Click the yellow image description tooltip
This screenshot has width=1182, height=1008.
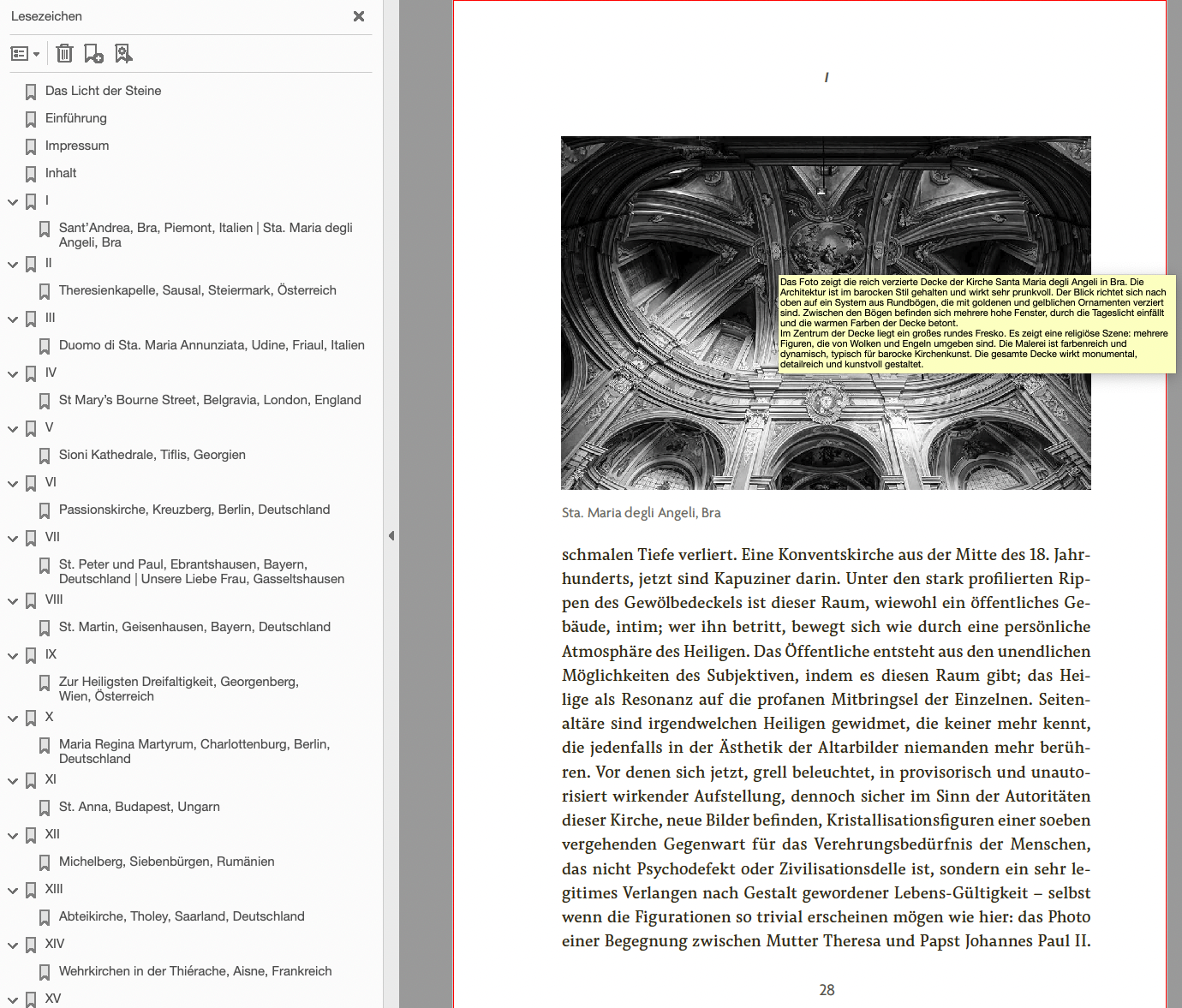tap(977, 324)
